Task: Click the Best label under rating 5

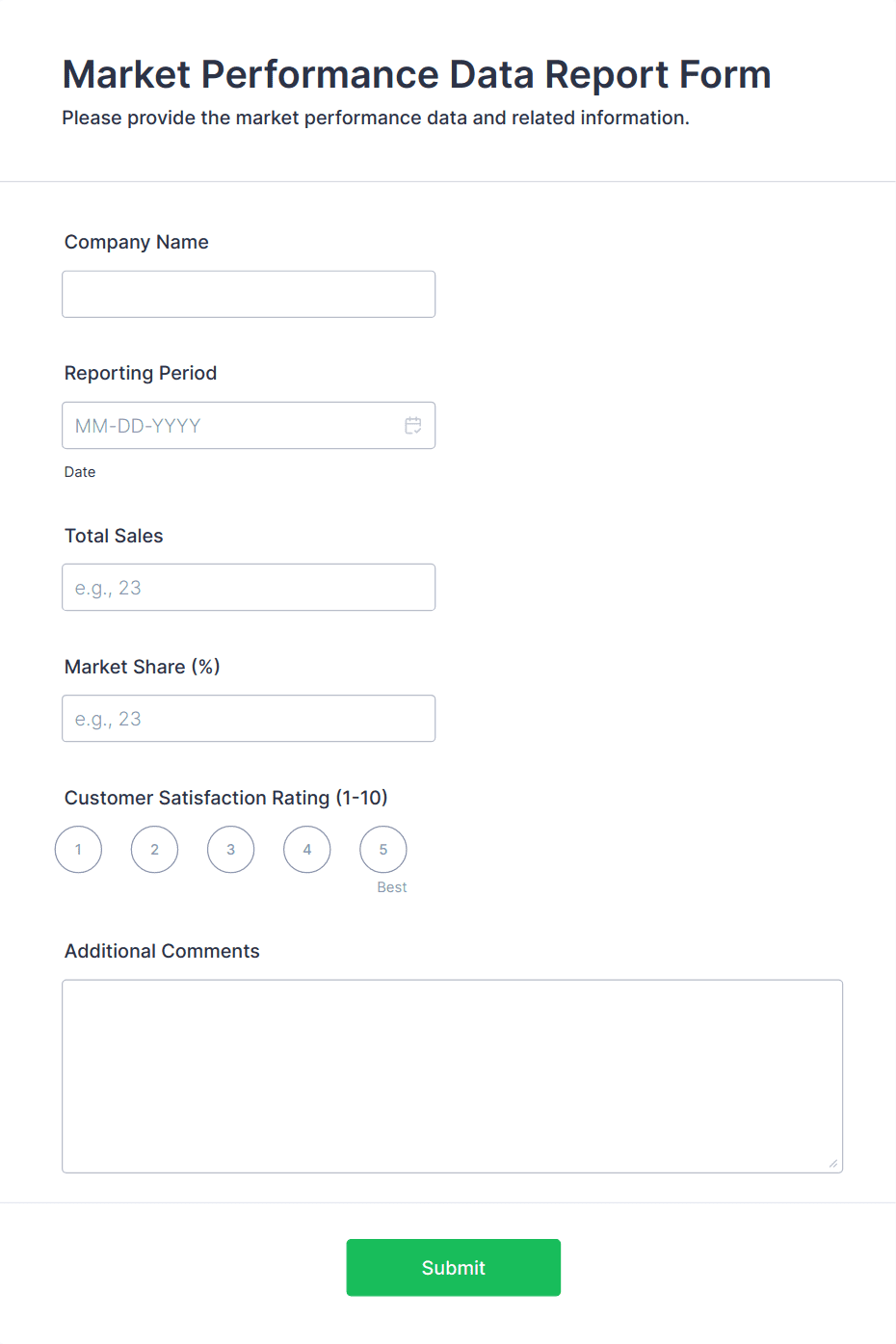Action: point(392,886)
